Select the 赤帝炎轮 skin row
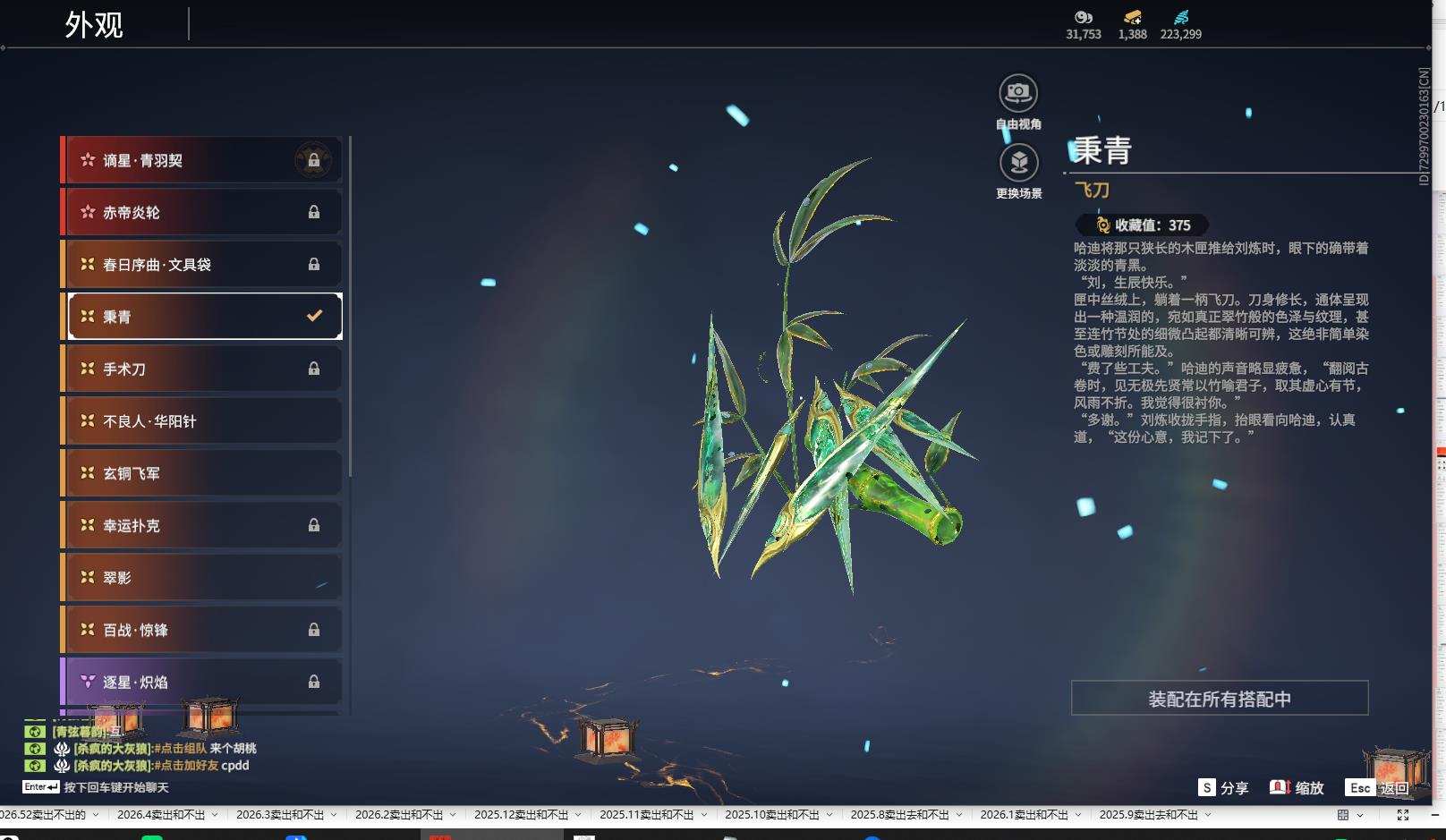This screenshot has height=840, width=1446. [201, 212]
